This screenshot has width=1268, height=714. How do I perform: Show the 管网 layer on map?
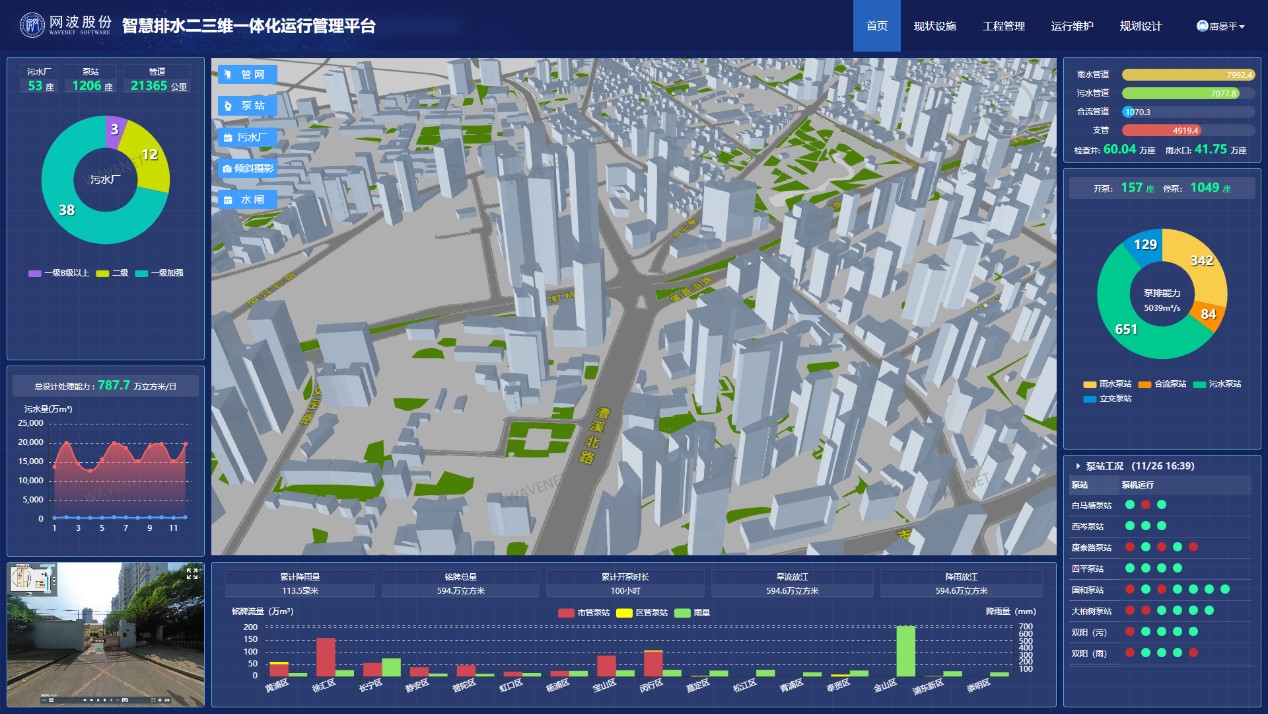pos(247,75)
